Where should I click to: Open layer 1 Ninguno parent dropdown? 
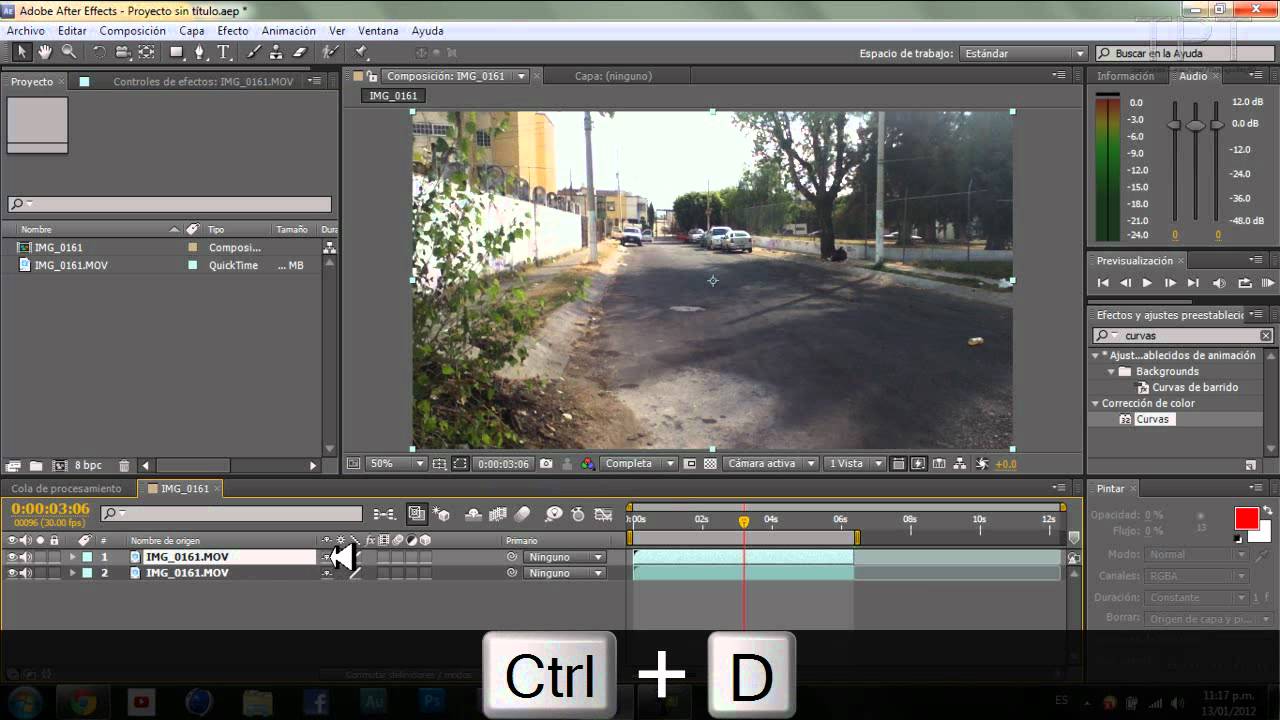(565, 557)
